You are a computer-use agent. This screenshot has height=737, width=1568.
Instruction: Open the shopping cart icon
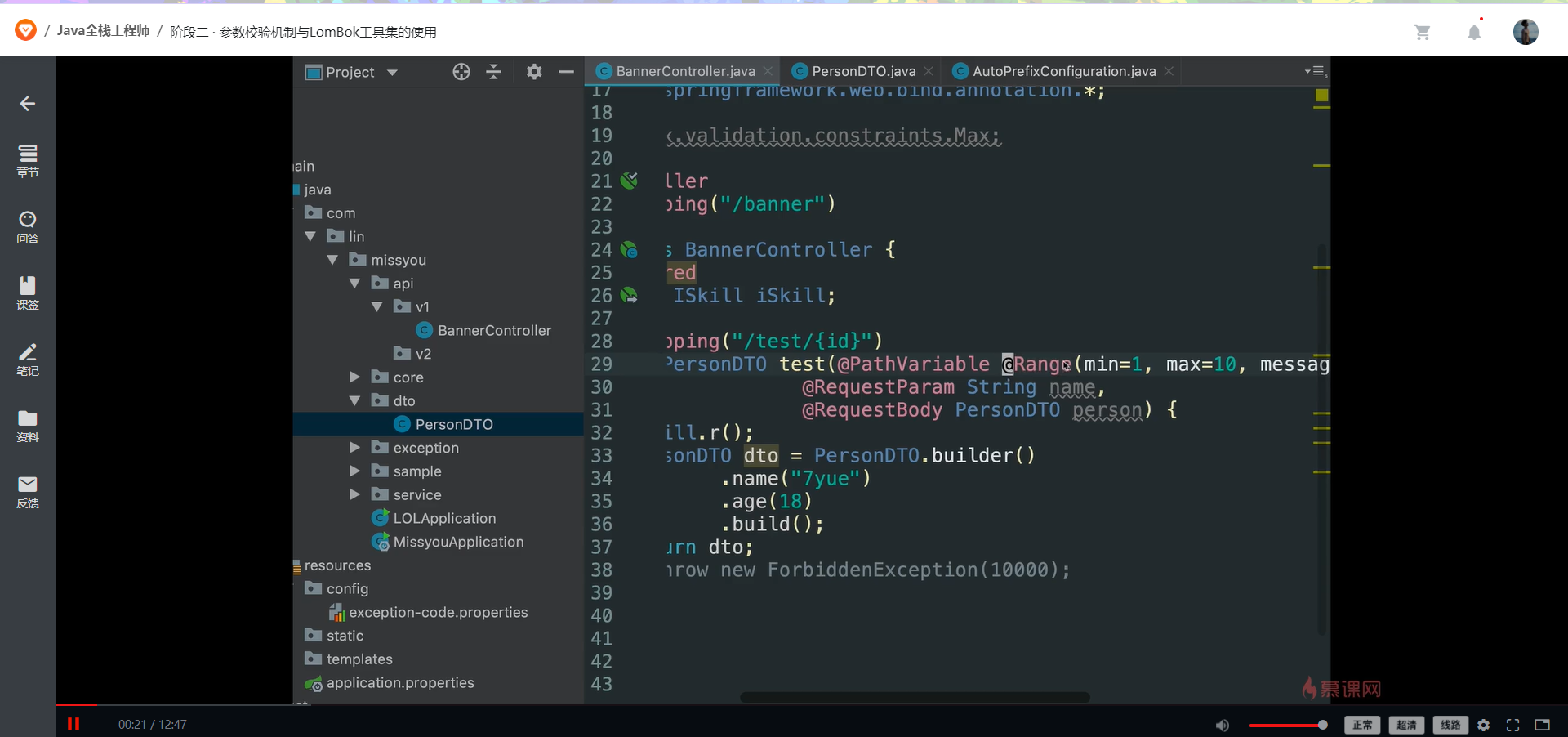(x=1422, y=32)
